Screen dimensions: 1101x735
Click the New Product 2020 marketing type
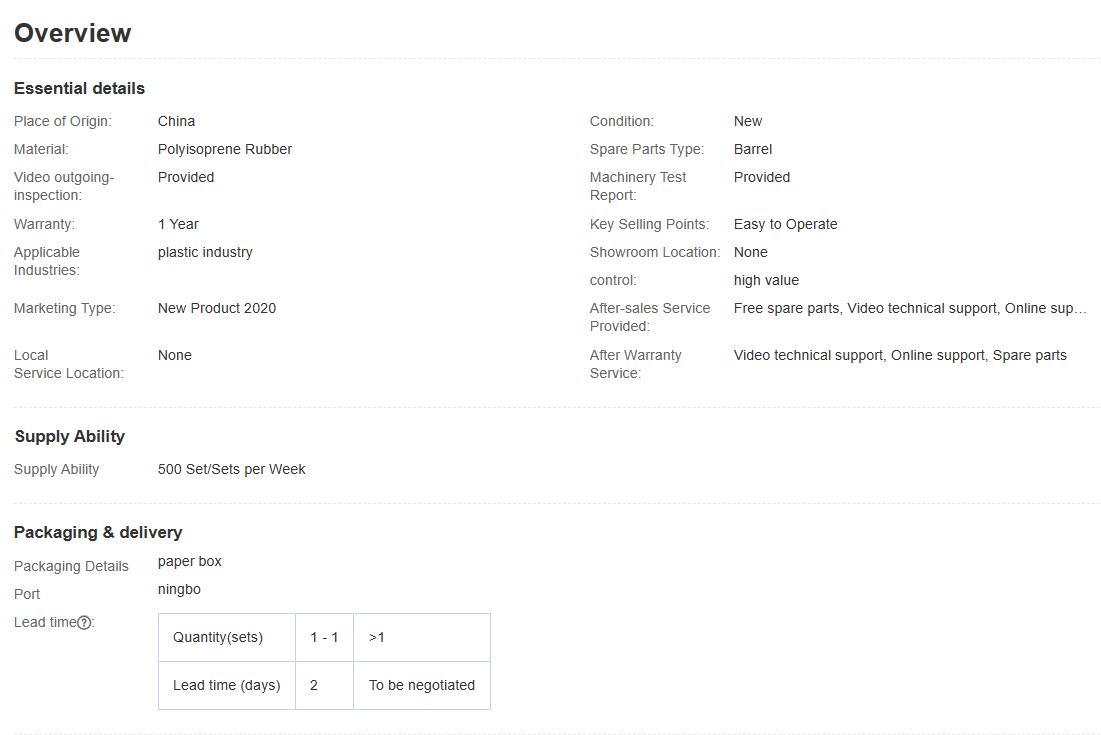click(217, 308)
